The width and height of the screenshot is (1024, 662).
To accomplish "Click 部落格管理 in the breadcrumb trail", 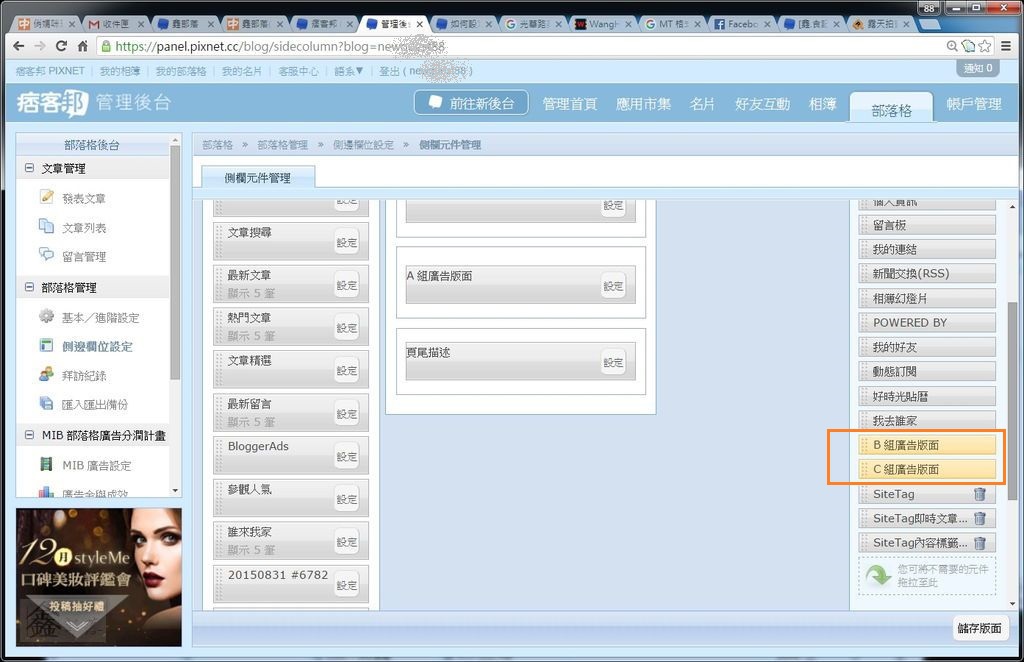I will tap(282, 144).
